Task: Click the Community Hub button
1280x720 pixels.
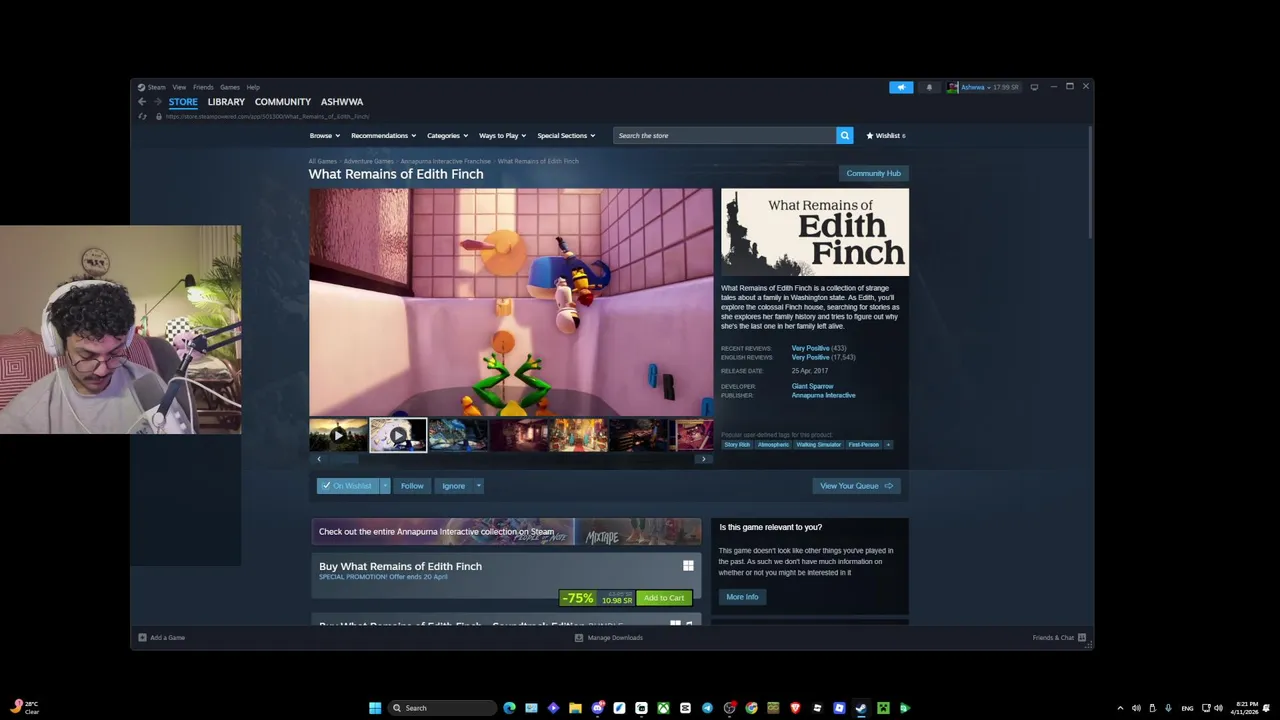Action: point(874,173)
